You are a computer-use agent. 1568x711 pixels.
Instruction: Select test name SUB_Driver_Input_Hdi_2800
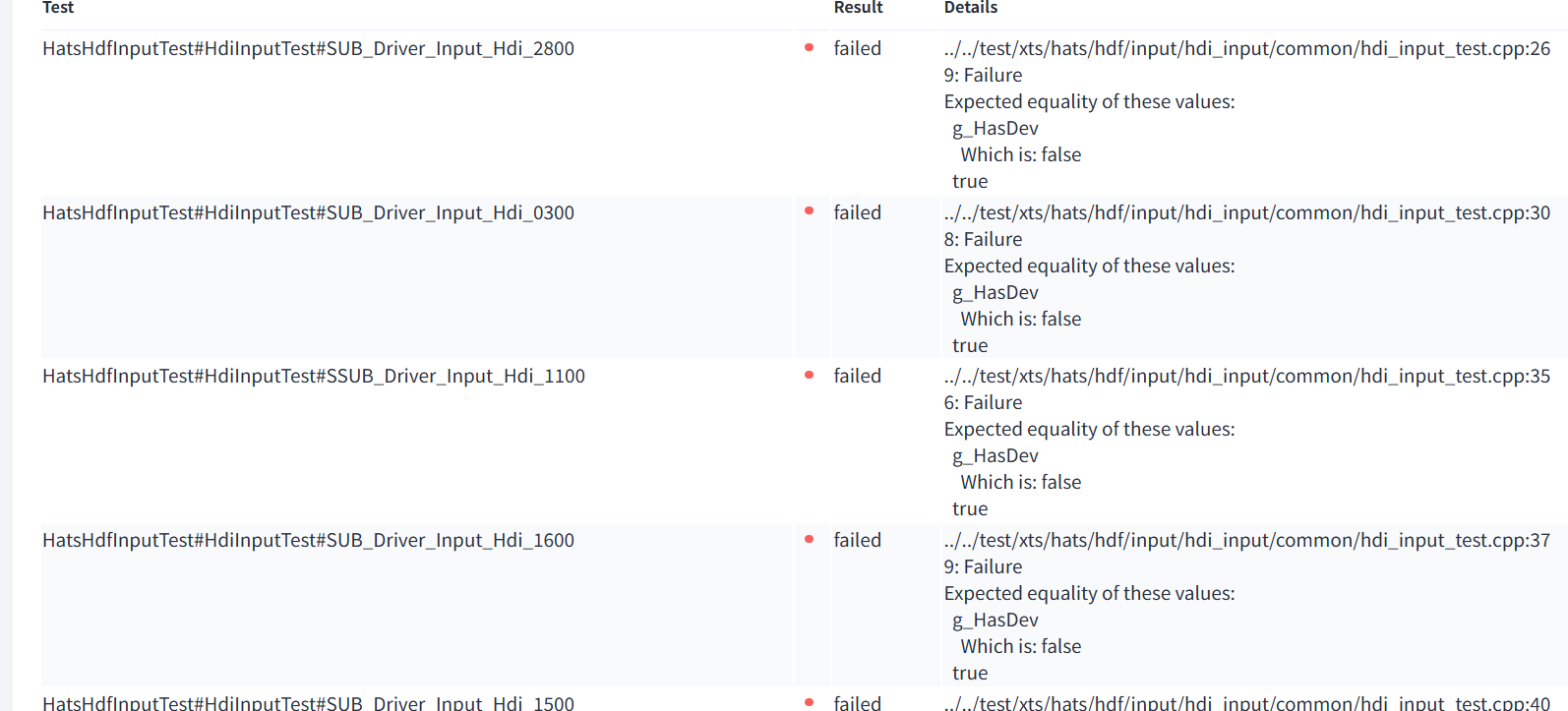308,48
